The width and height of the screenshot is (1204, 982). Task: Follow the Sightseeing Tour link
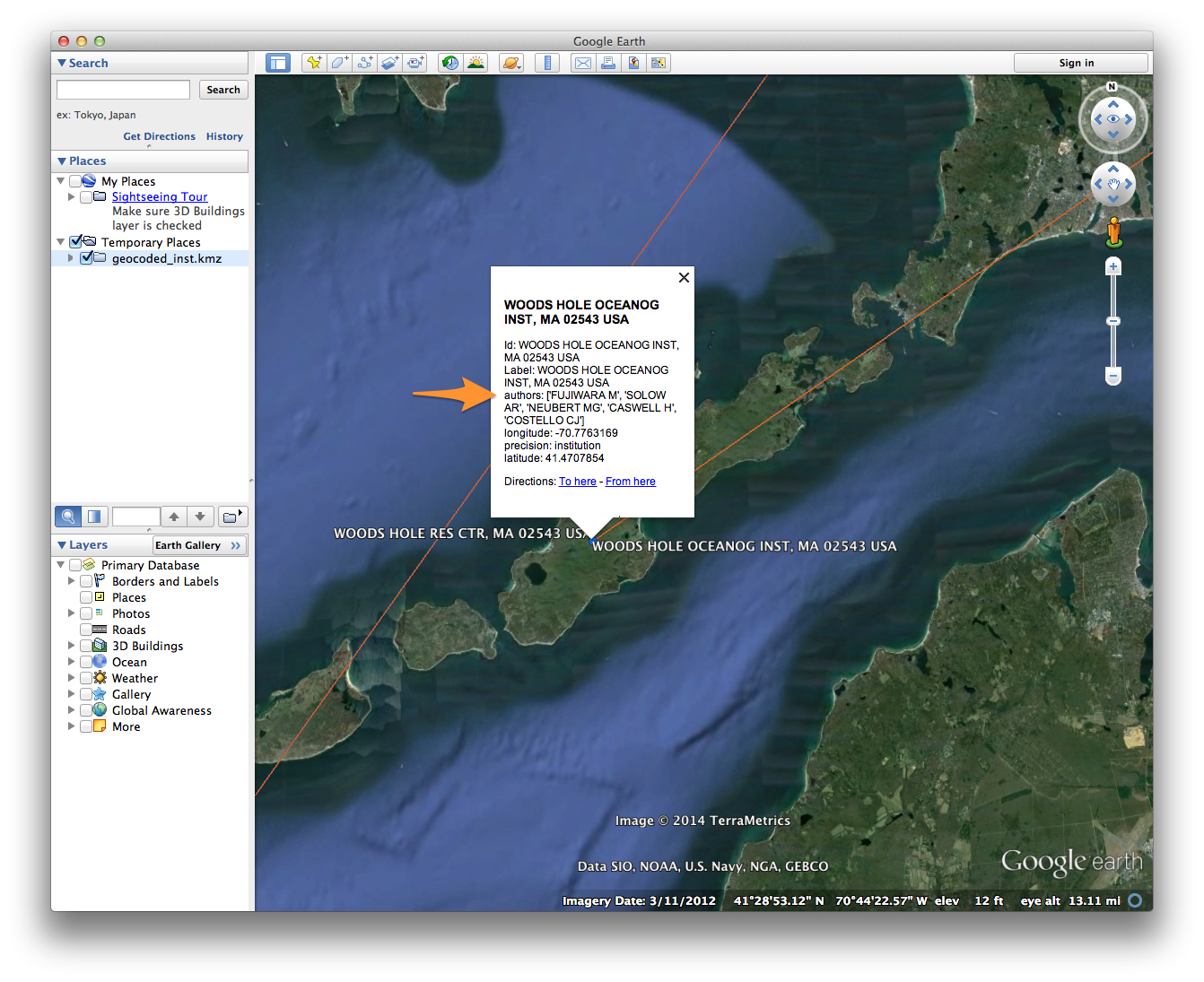click(x=160, y=197)
